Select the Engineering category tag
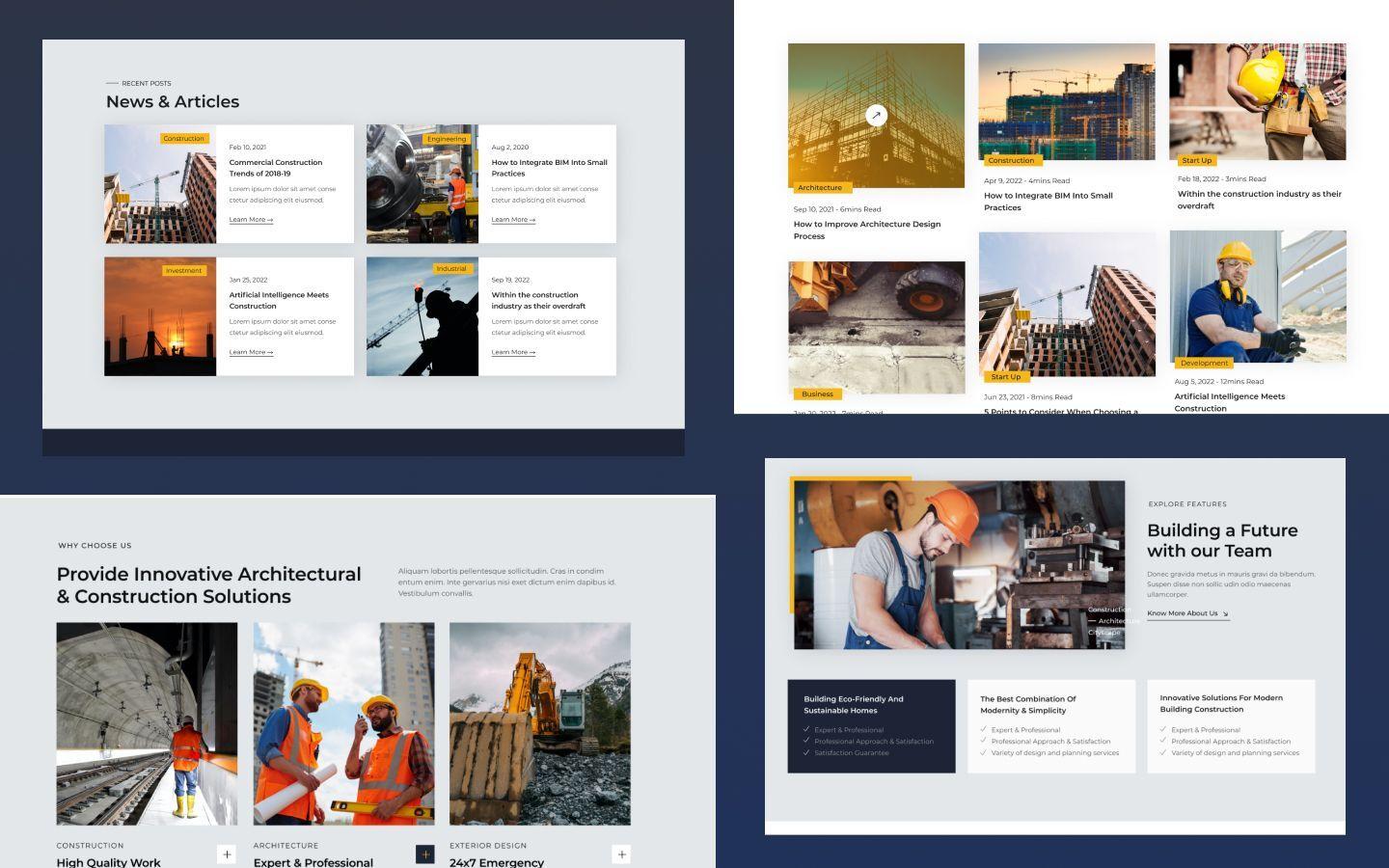The image size is (1389, 868). [x=447, y=138]
